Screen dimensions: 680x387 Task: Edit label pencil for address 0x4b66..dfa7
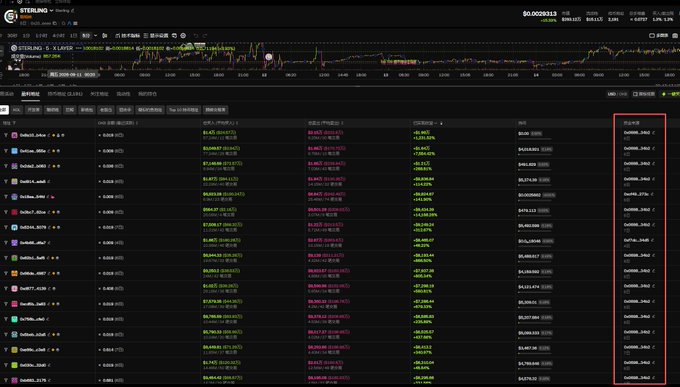(49, 243)
